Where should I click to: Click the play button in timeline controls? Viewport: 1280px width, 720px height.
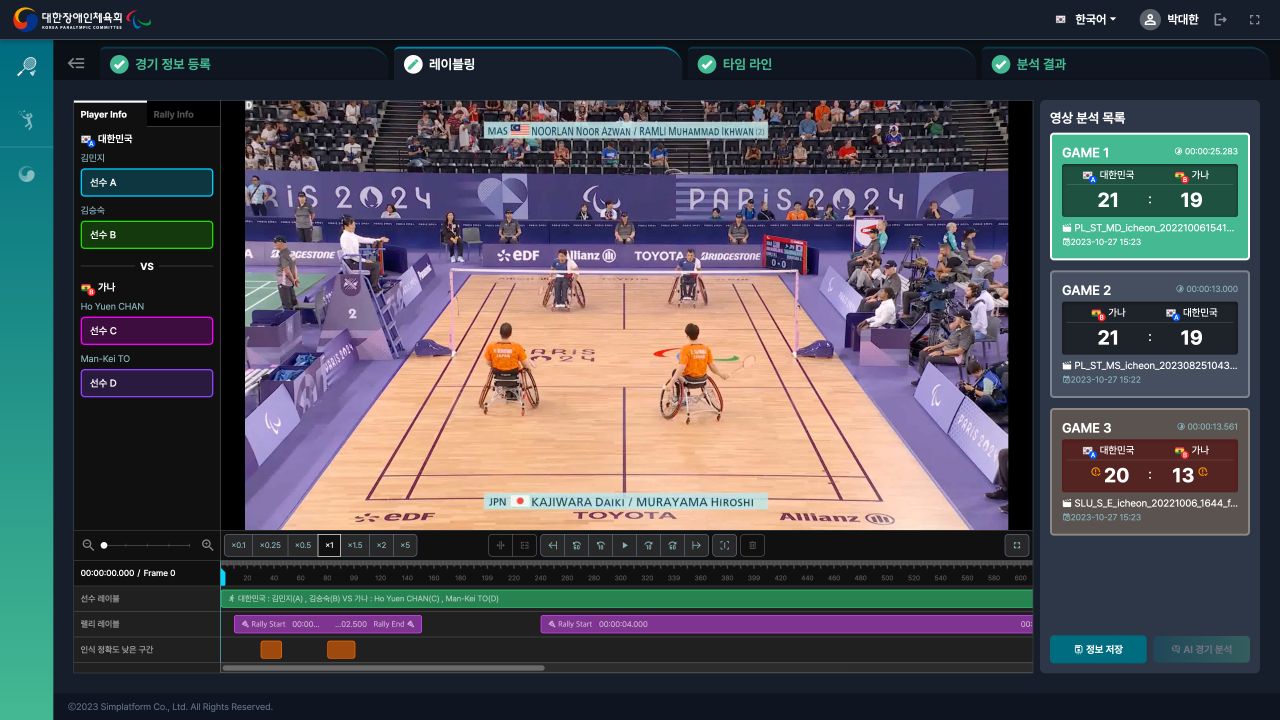[625, 545]
